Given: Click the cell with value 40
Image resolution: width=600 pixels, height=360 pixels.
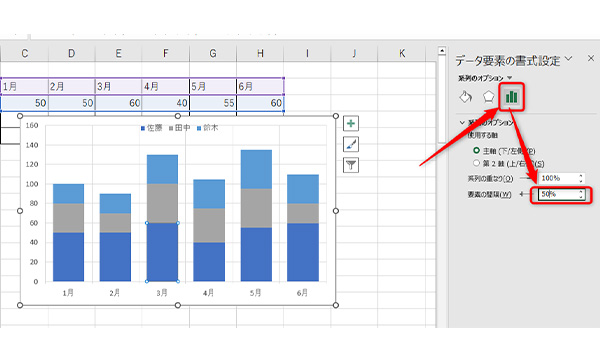Looking at the screenshot, I should tap(166, 103).
